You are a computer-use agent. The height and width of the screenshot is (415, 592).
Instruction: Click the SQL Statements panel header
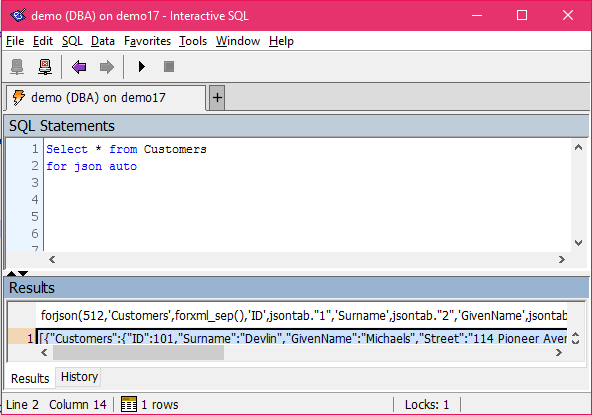[x=296, y=126]
